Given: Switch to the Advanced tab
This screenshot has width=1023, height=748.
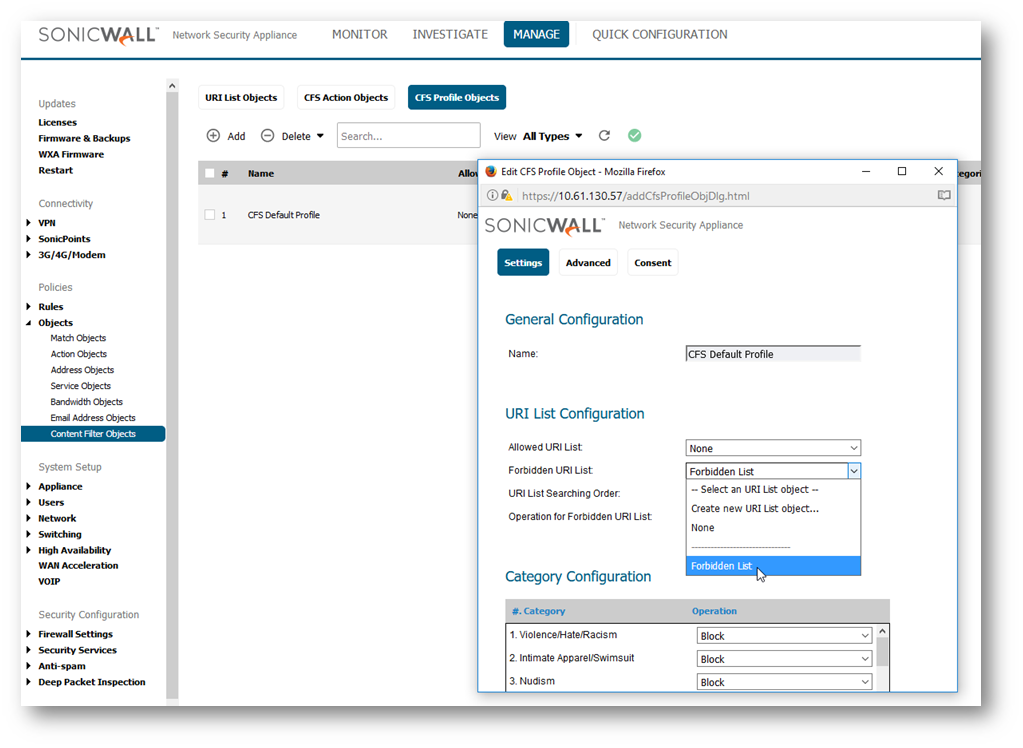Looking at the screenshot, I should pyautogui.click(x=588, y=263).
